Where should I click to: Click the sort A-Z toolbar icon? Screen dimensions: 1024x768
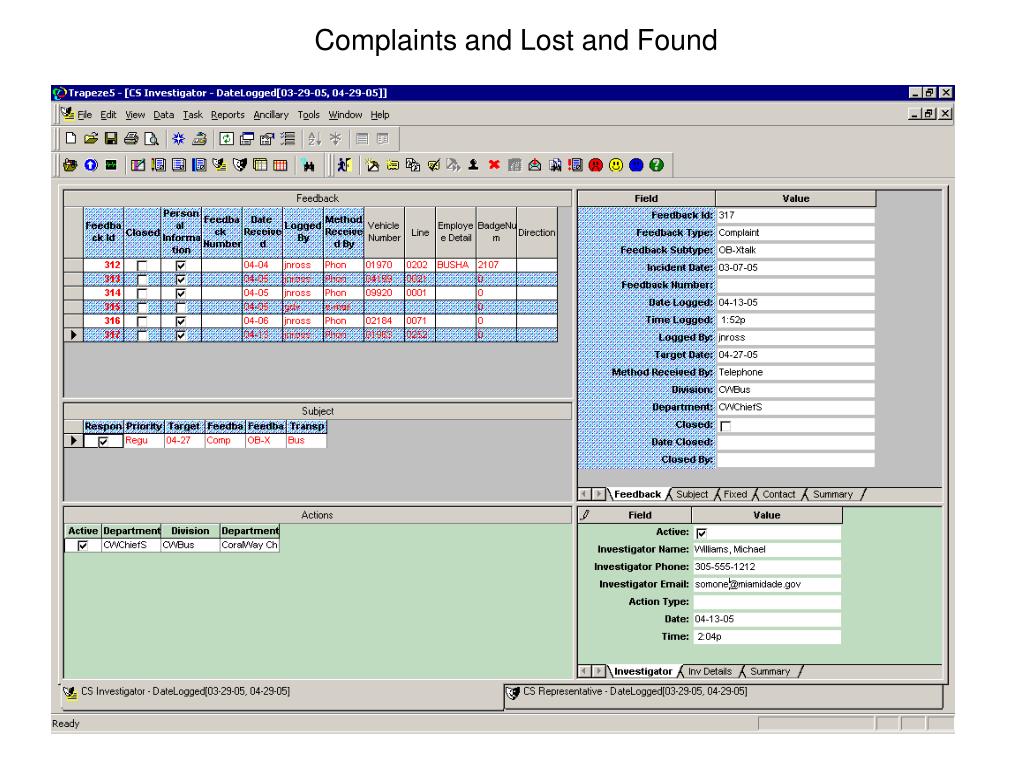tap(314, 138)
